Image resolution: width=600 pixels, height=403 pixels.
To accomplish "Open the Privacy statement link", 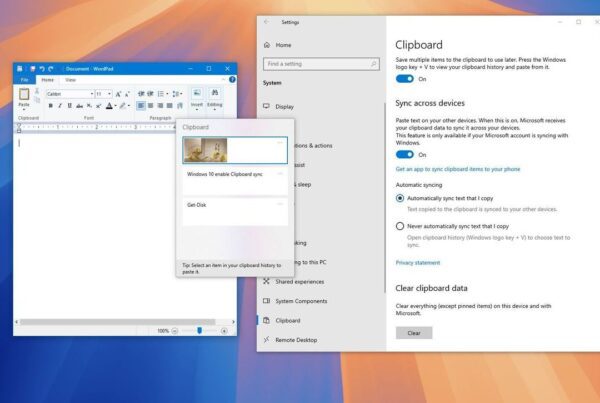I will 418,263.
